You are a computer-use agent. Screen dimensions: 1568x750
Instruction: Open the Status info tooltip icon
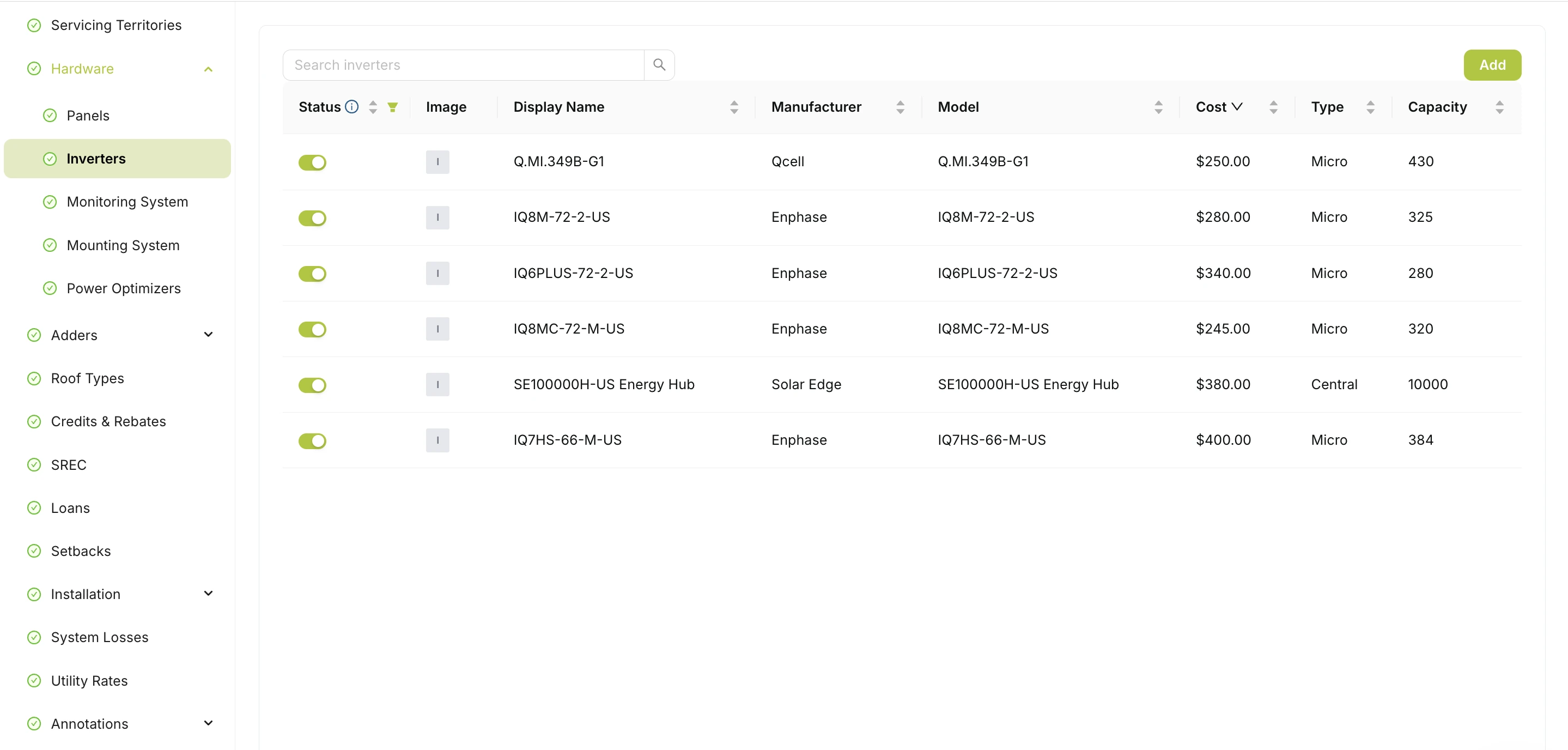352,106
